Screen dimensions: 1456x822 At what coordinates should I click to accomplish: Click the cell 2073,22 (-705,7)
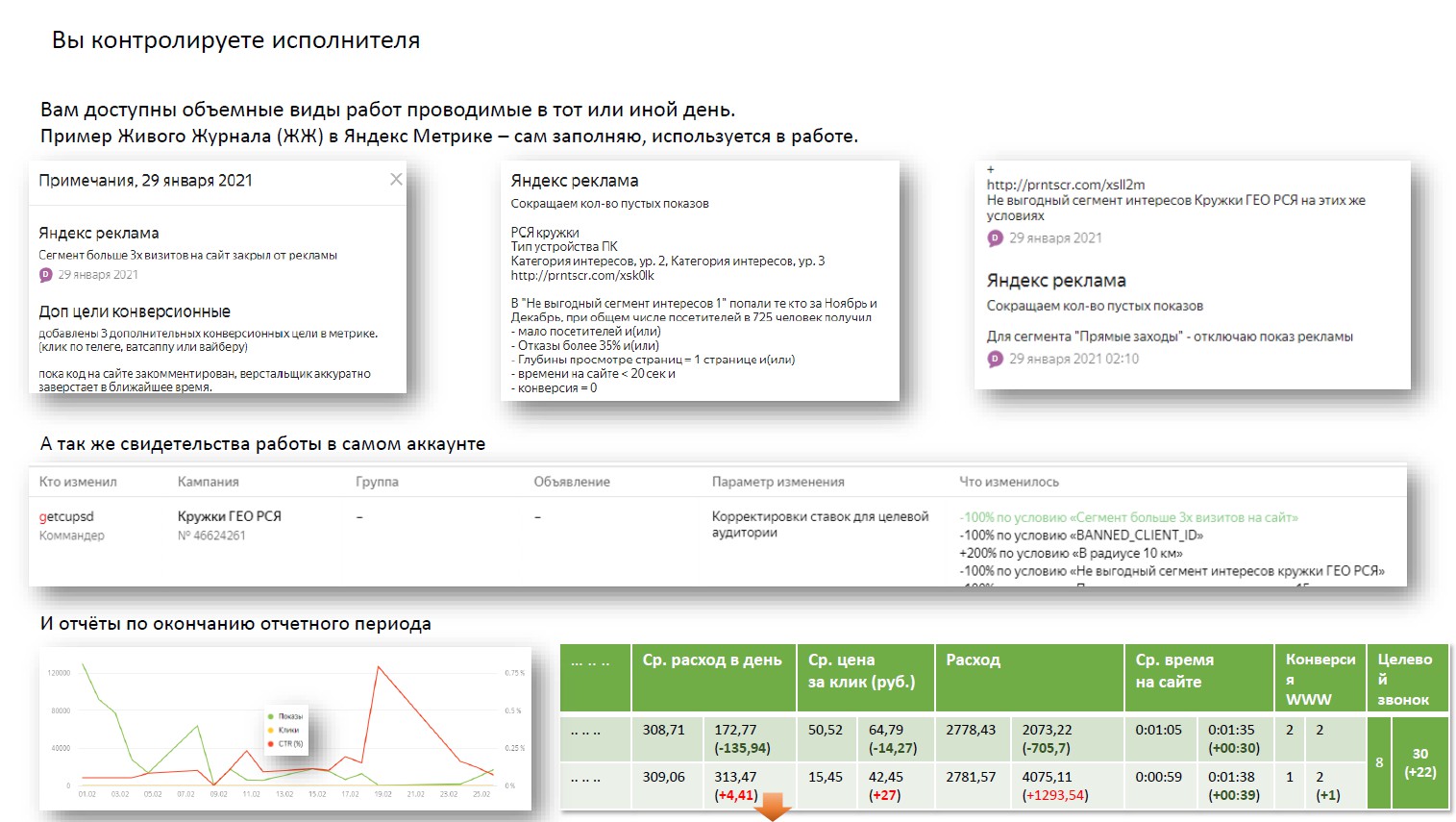pyautogui.click(x=1069, y=738)
